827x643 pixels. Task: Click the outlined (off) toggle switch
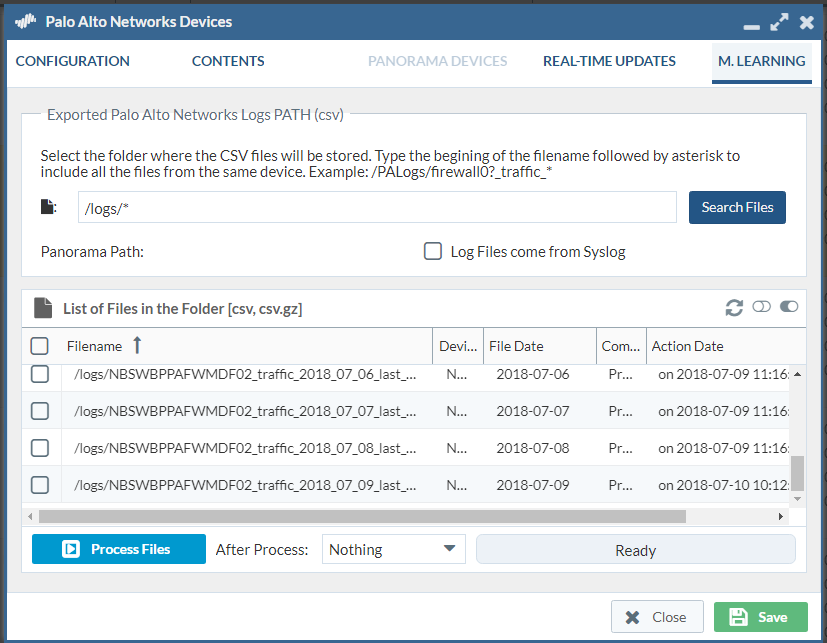[x=762, y=307]
